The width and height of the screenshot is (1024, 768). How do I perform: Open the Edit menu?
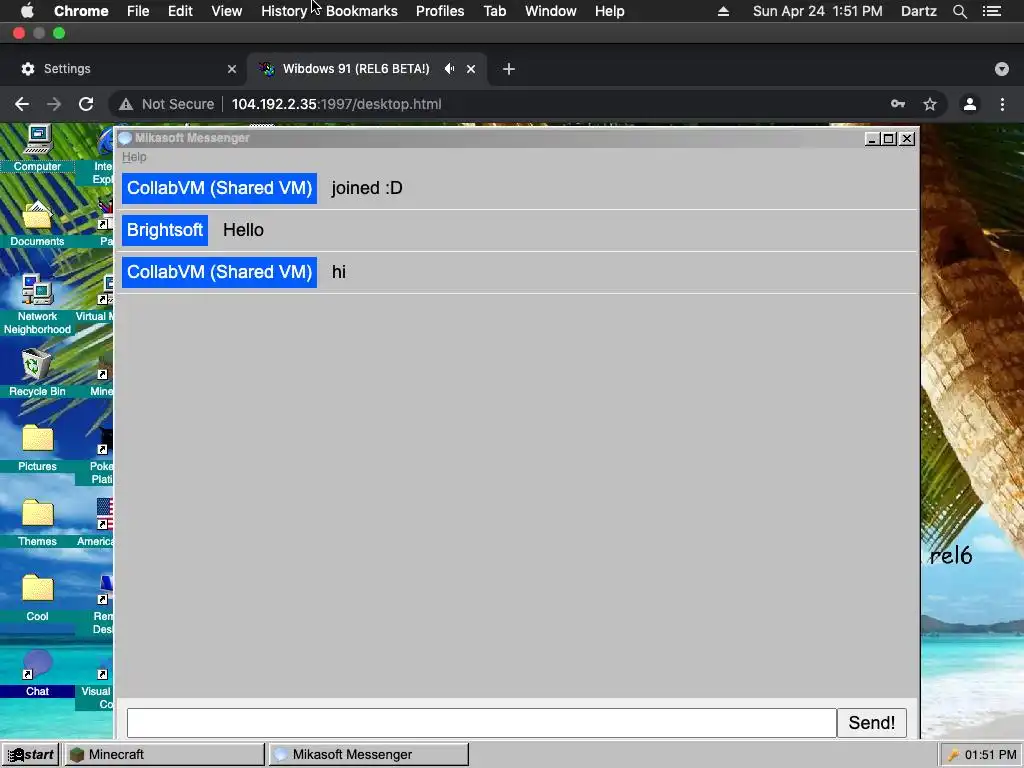pyautogui.click(x=180, y=11)
